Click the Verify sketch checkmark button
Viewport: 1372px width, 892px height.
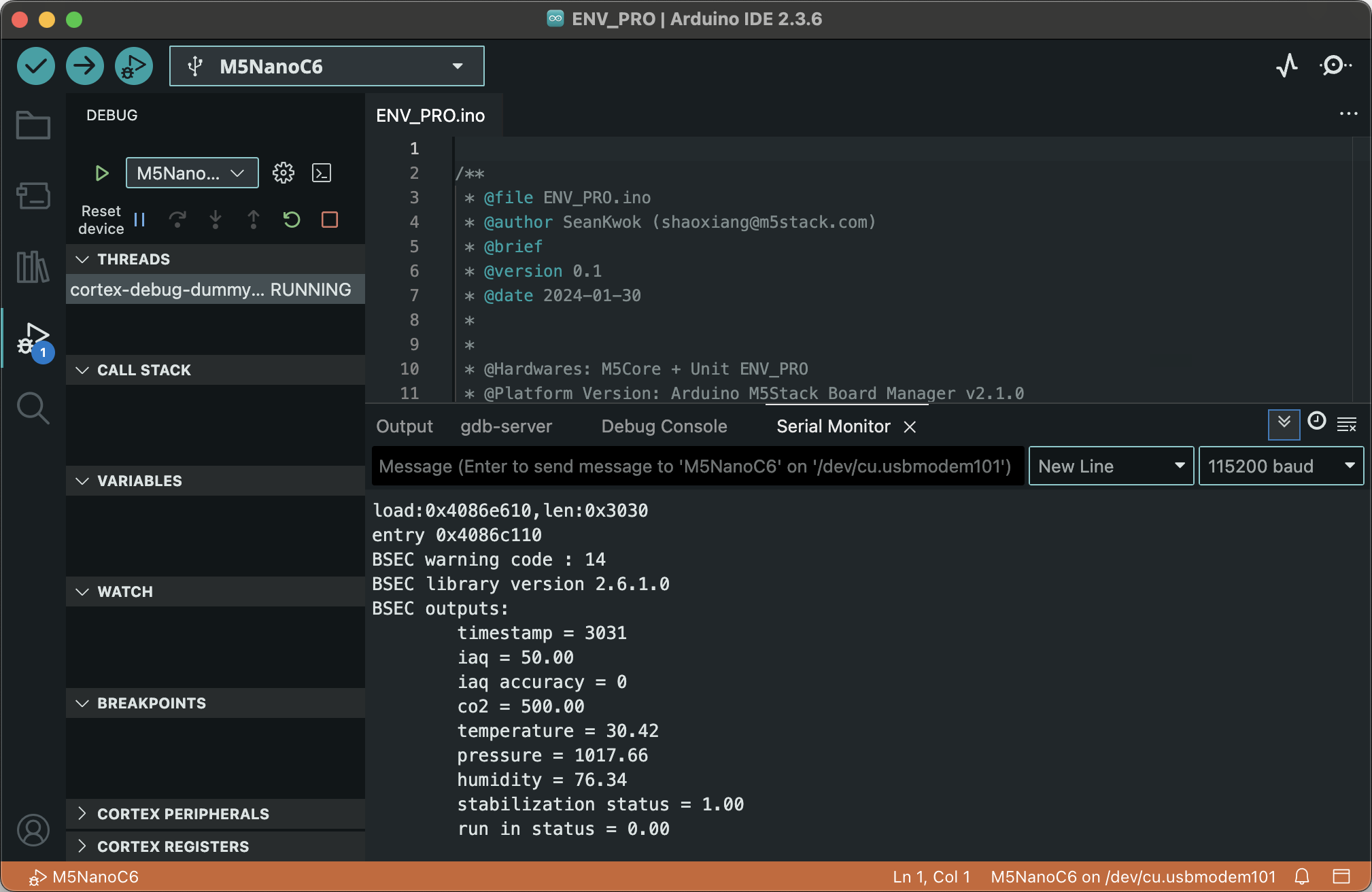(35, 66)
